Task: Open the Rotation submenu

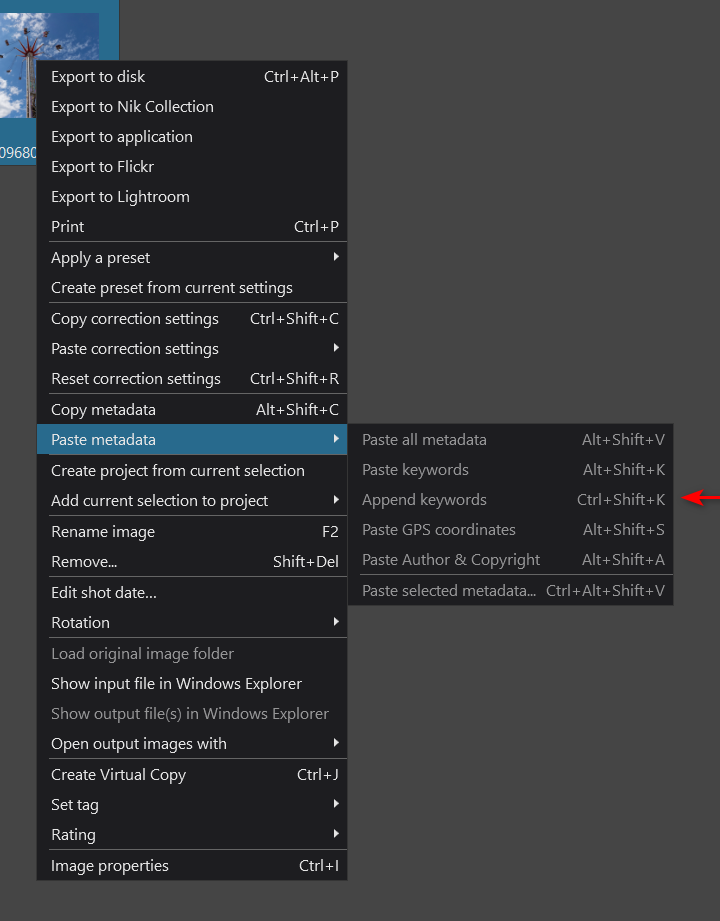Action: coord(192,623)
